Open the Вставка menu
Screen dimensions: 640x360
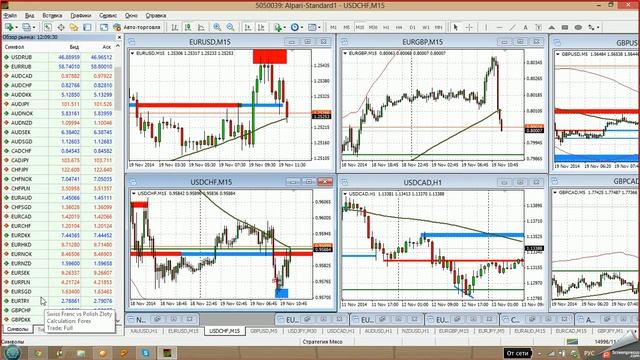(x=52, y=16)
